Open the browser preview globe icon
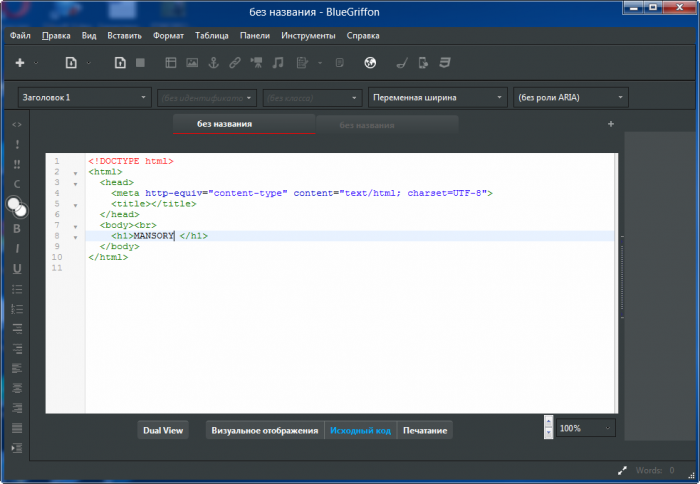700x484 pixels. (370, 63)
